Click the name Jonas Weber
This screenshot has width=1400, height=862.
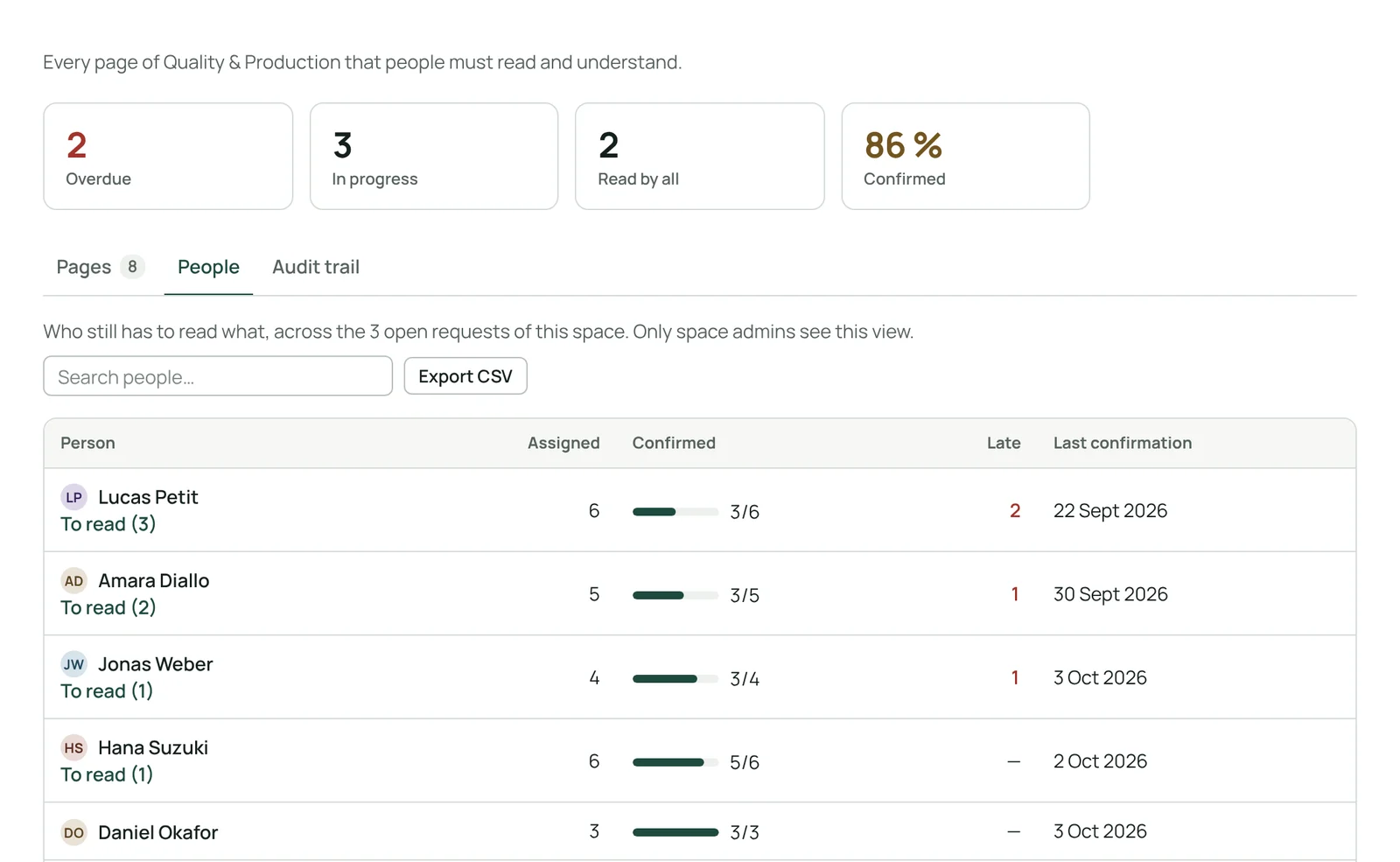tap(156, 664)
